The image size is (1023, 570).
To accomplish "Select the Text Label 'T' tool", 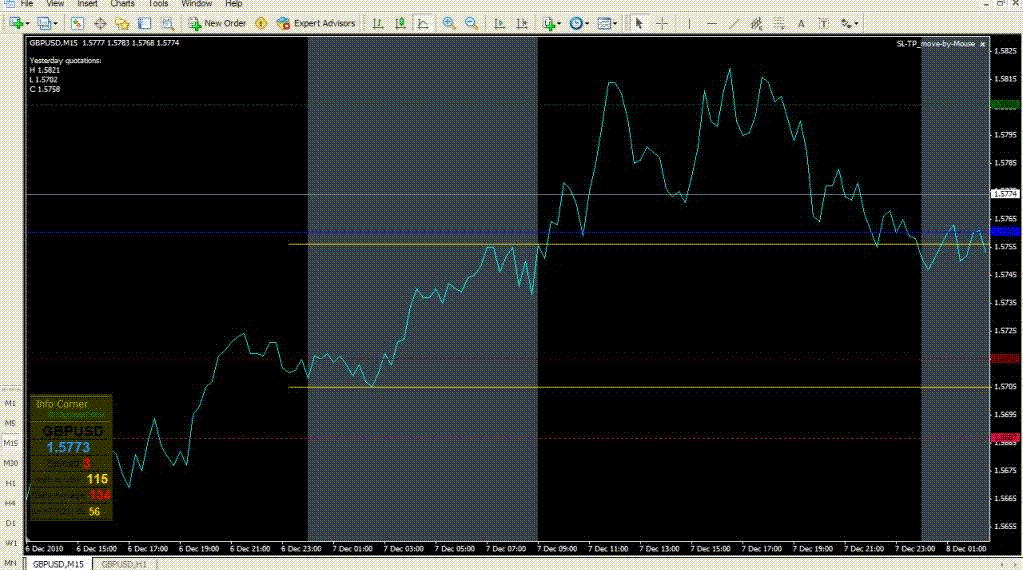I will click(823, 23).
